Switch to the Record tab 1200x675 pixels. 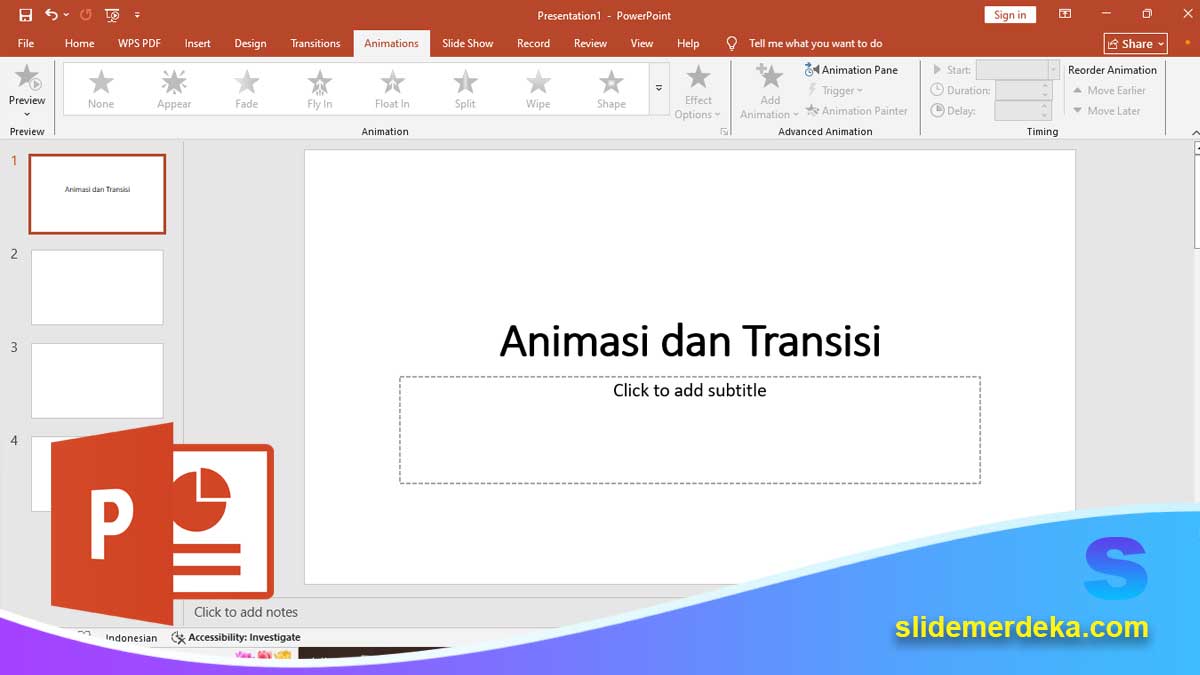point(533,43)
